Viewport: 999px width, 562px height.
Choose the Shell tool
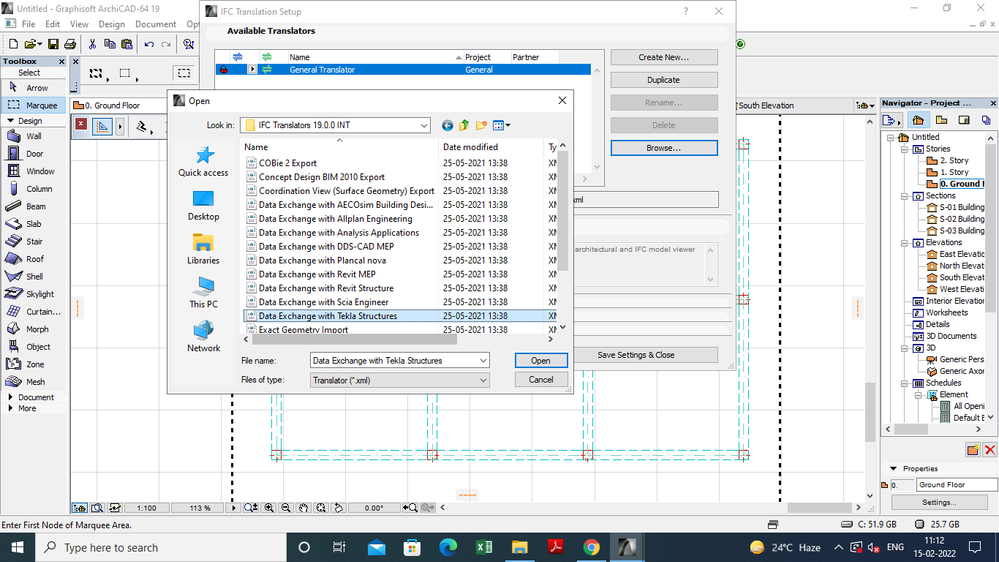coord(34,277)
